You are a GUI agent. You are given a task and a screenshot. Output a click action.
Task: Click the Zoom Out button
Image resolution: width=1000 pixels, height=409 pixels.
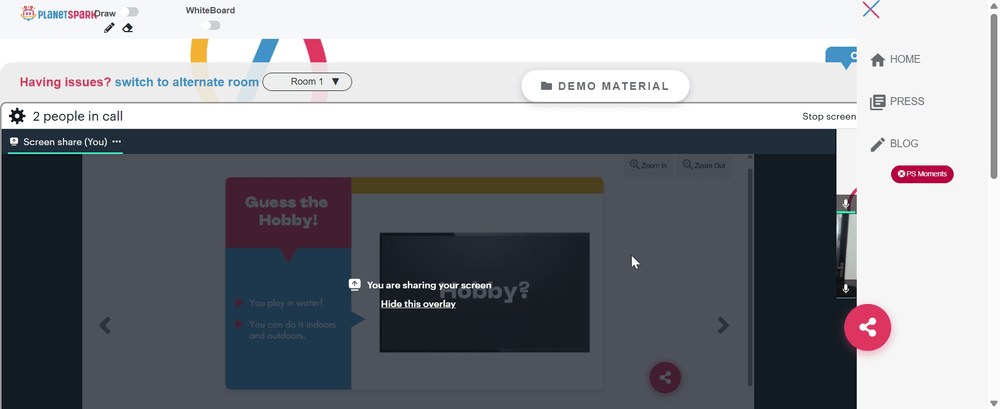tap(703, 165)
